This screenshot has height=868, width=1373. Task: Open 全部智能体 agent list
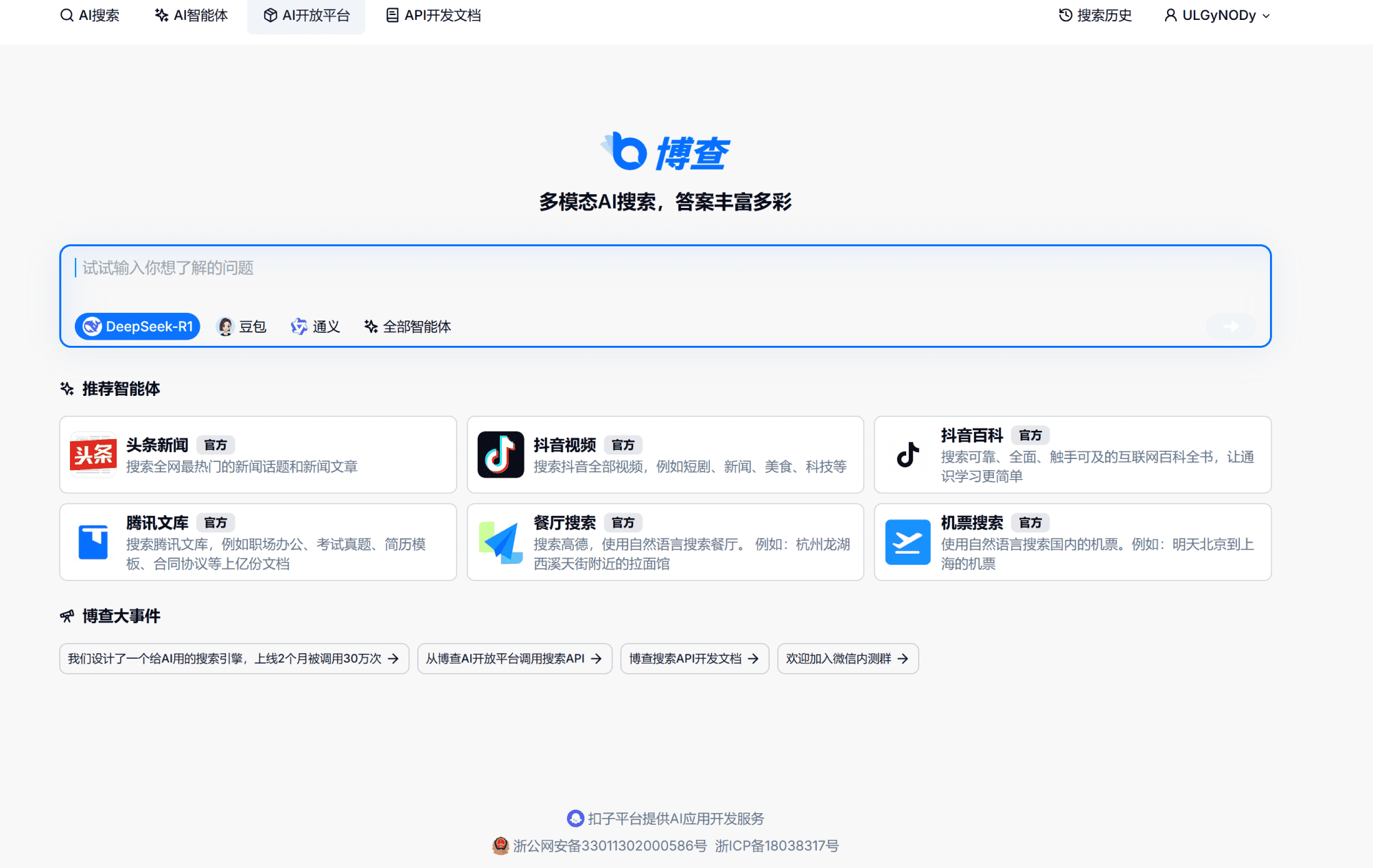408,327
